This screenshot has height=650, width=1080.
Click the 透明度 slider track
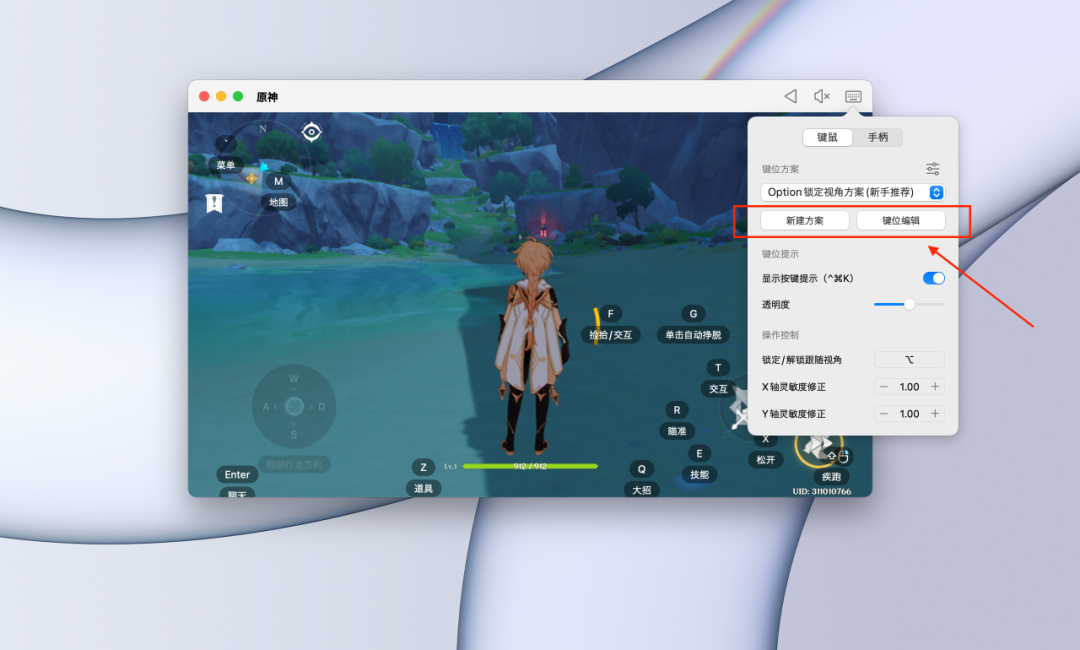[x=909, y=304]
